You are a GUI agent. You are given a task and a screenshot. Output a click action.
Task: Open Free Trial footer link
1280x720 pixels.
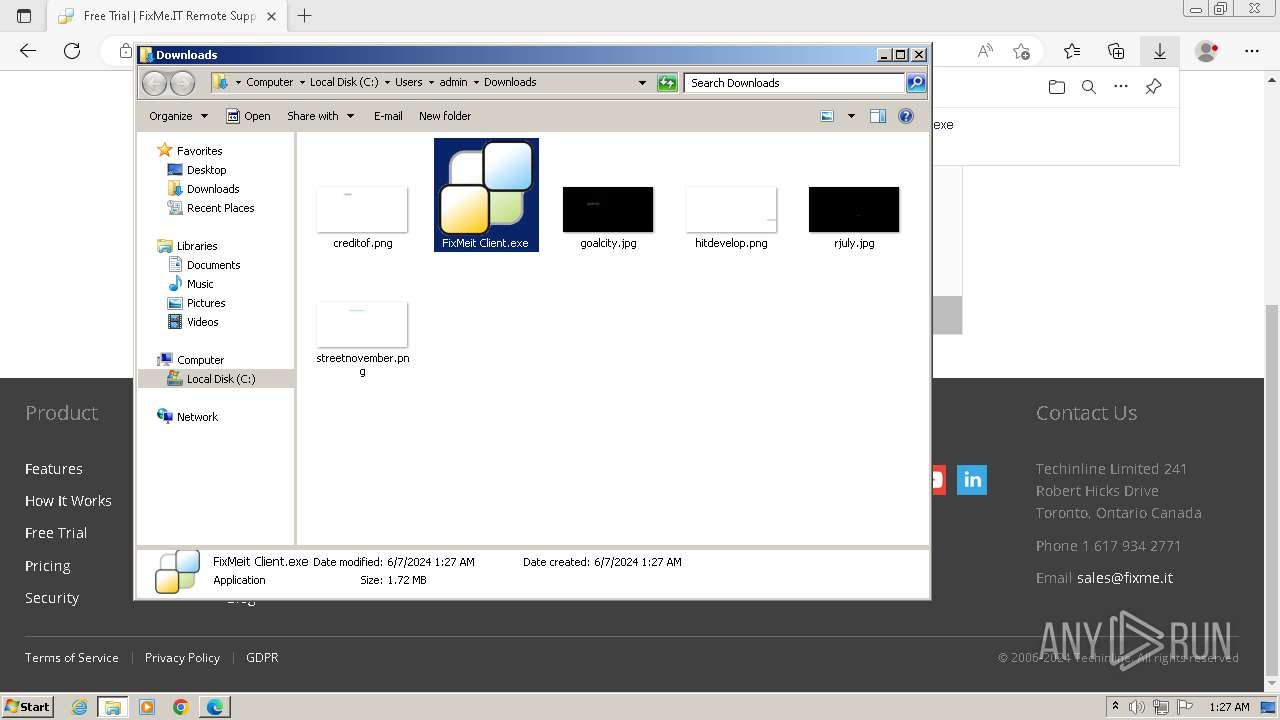[x=56, y=533]
